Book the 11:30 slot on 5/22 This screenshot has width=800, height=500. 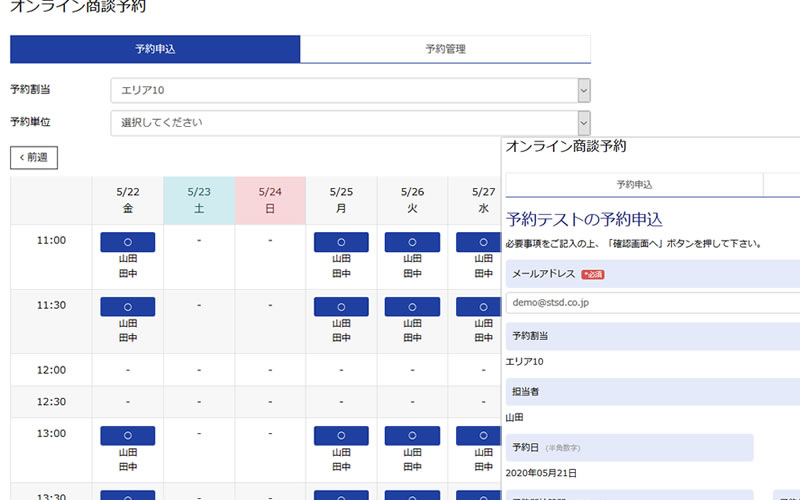click(x=128, y=307)
